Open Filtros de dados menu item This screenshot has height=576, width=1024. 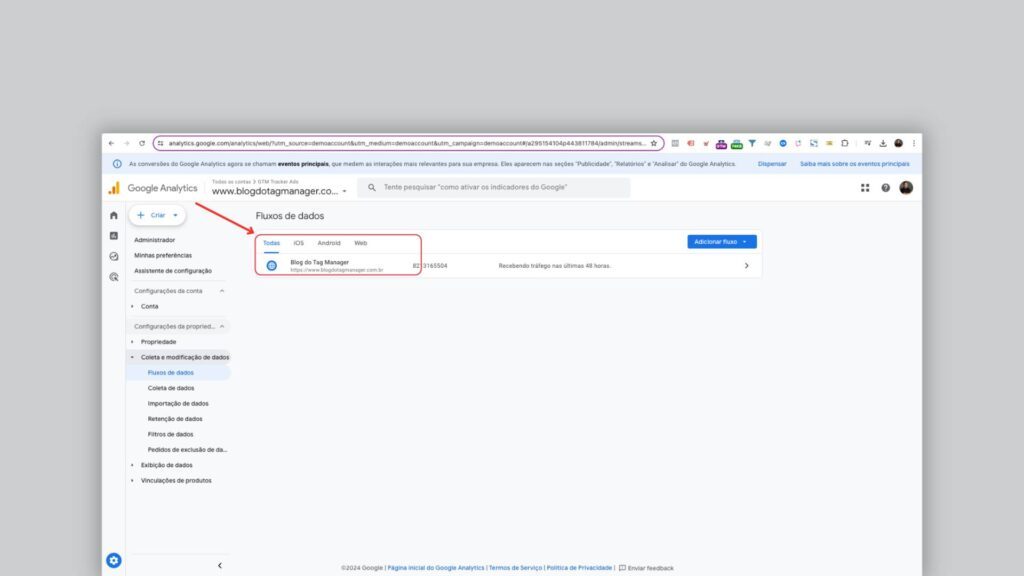(x=170, y=434)
